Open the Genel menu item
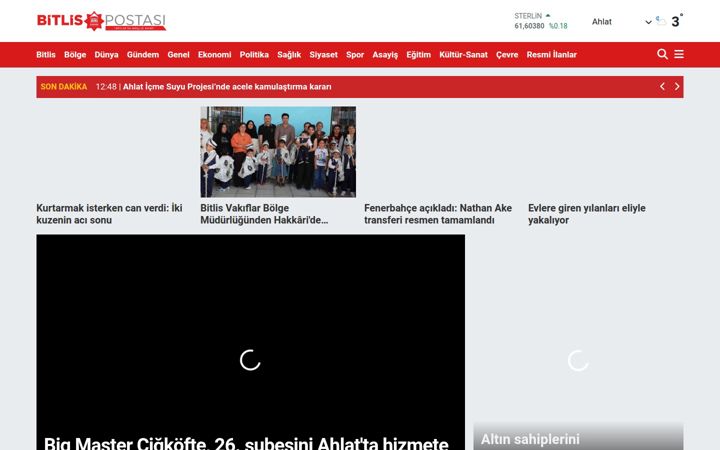This screenshot has height=450, width=720. 178,55
